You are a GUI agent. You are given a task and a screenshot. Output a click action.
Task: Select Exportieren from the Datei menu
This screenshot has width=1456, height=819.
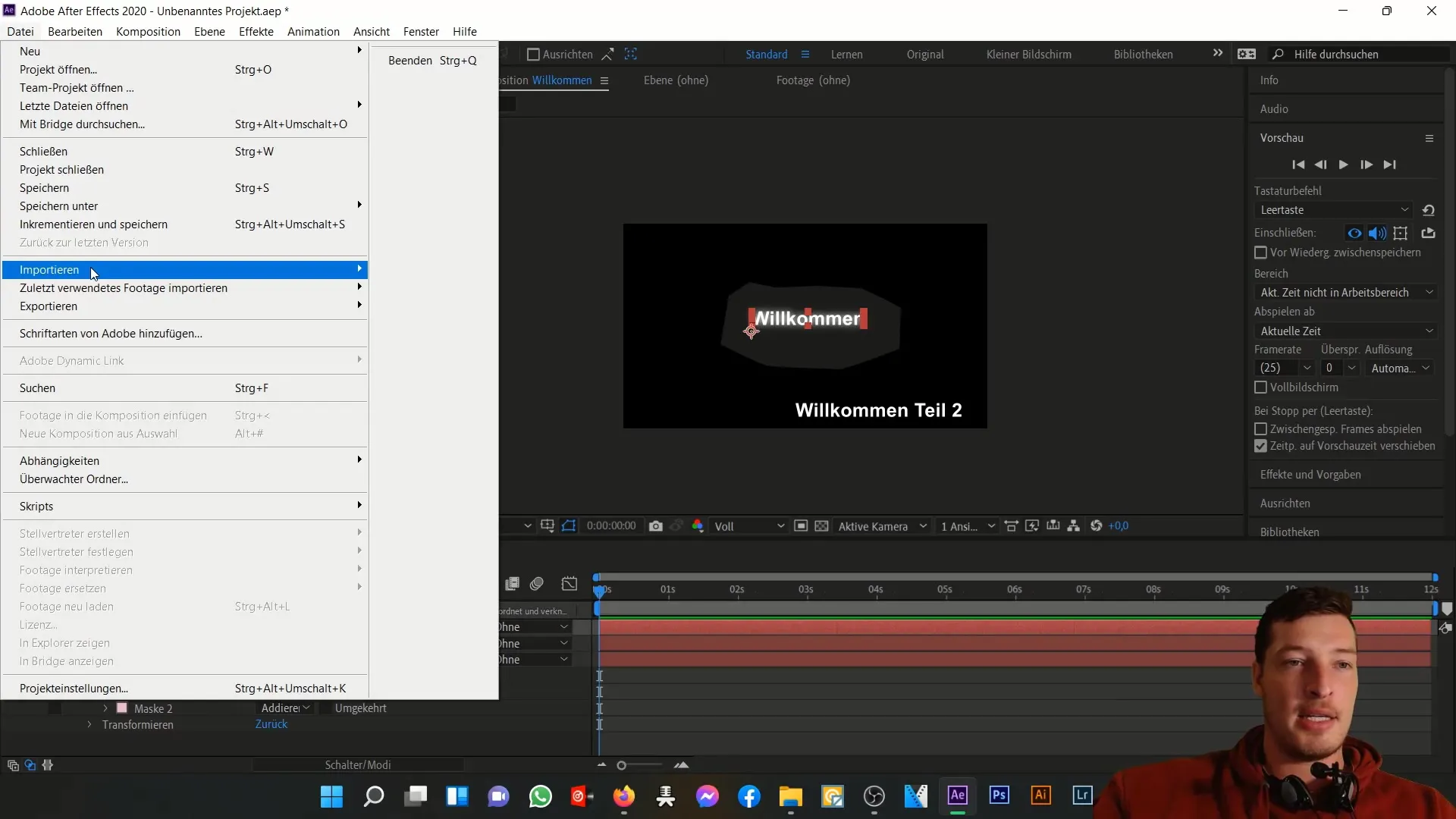coord(47,306)
